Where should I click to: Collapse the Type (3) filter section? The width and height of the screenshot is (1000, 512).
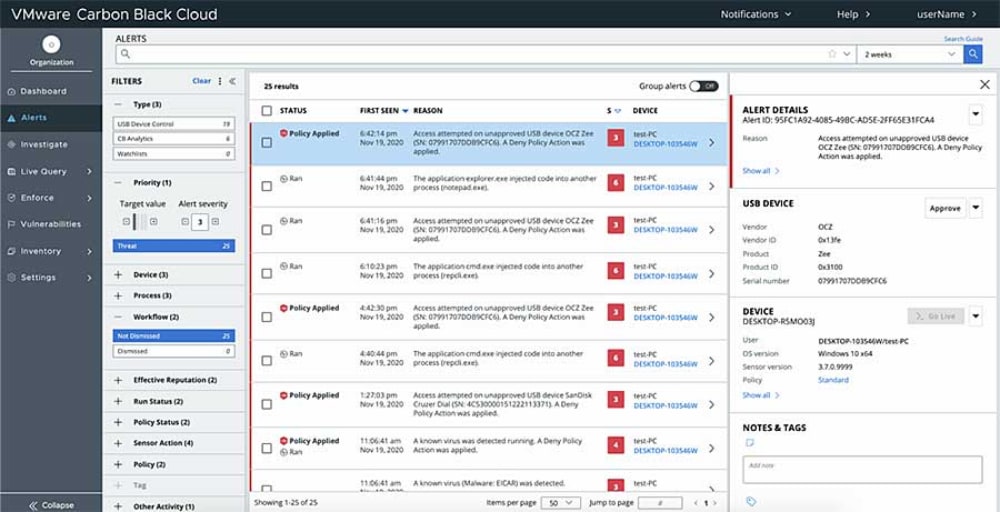117,105
